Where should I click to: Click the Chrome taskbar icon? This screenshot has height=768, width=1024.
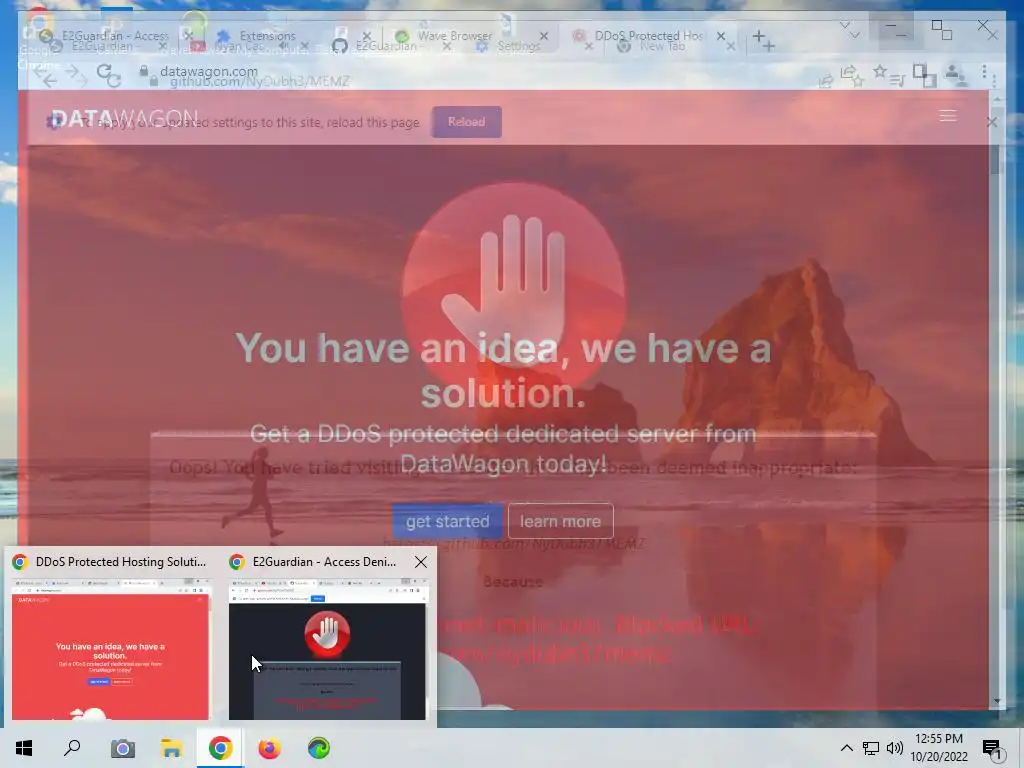(221, 748)
